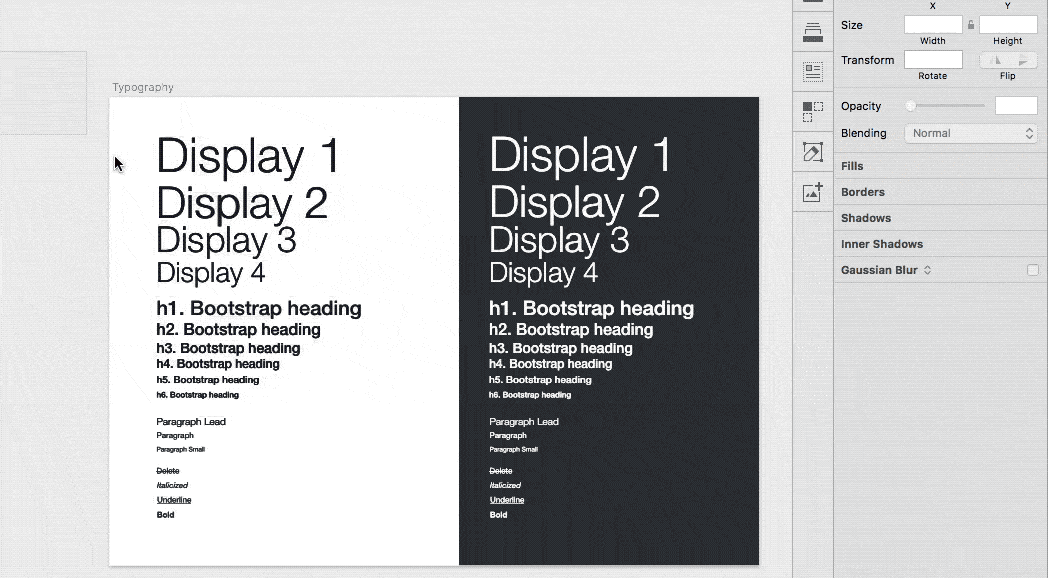
Task: Select Underline text on dark panel
Action: tap(507, 500)
